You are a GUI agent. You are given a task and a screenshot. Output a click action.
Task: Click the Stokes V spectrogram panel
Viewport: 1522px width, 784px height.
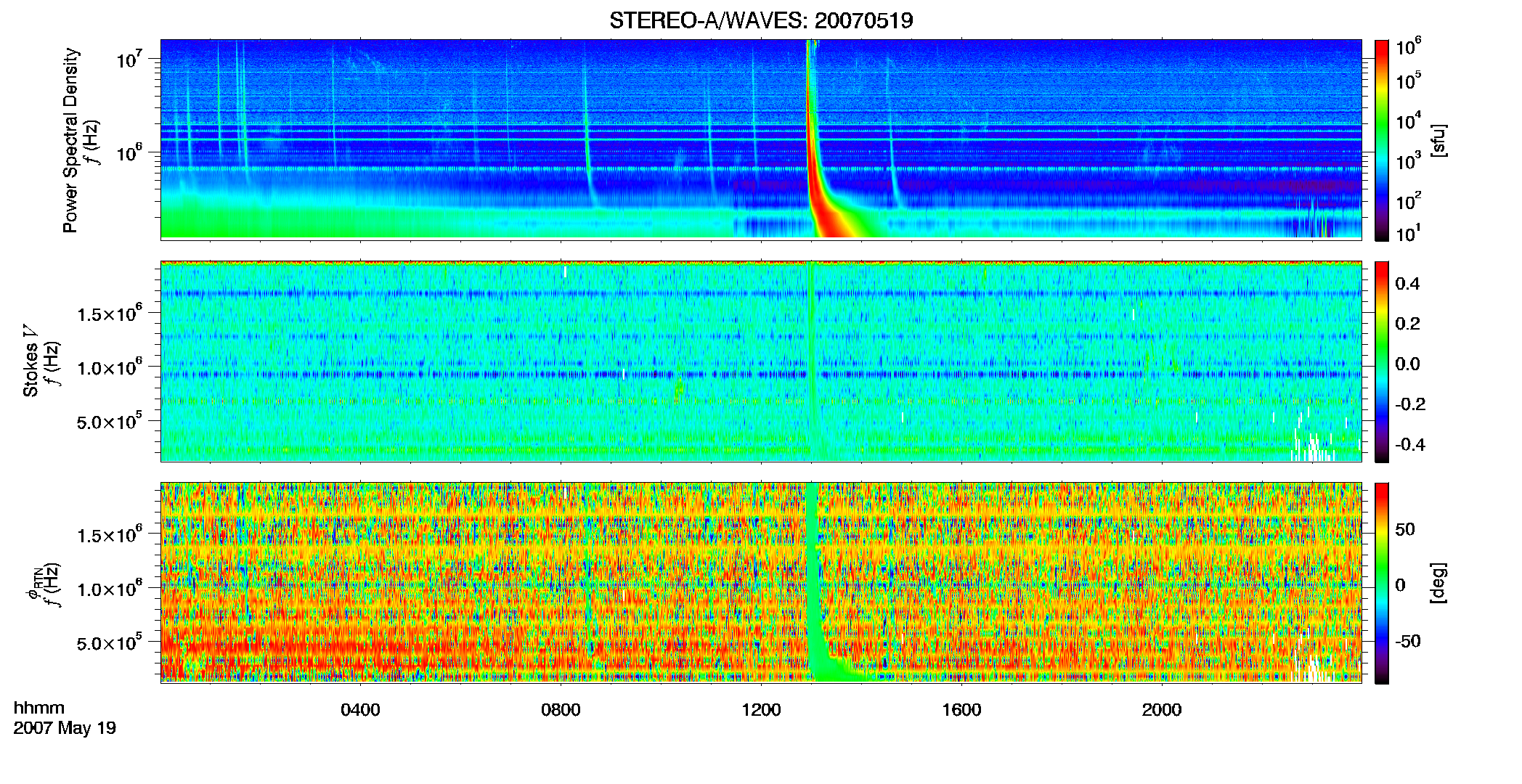(x=761, y=362)
